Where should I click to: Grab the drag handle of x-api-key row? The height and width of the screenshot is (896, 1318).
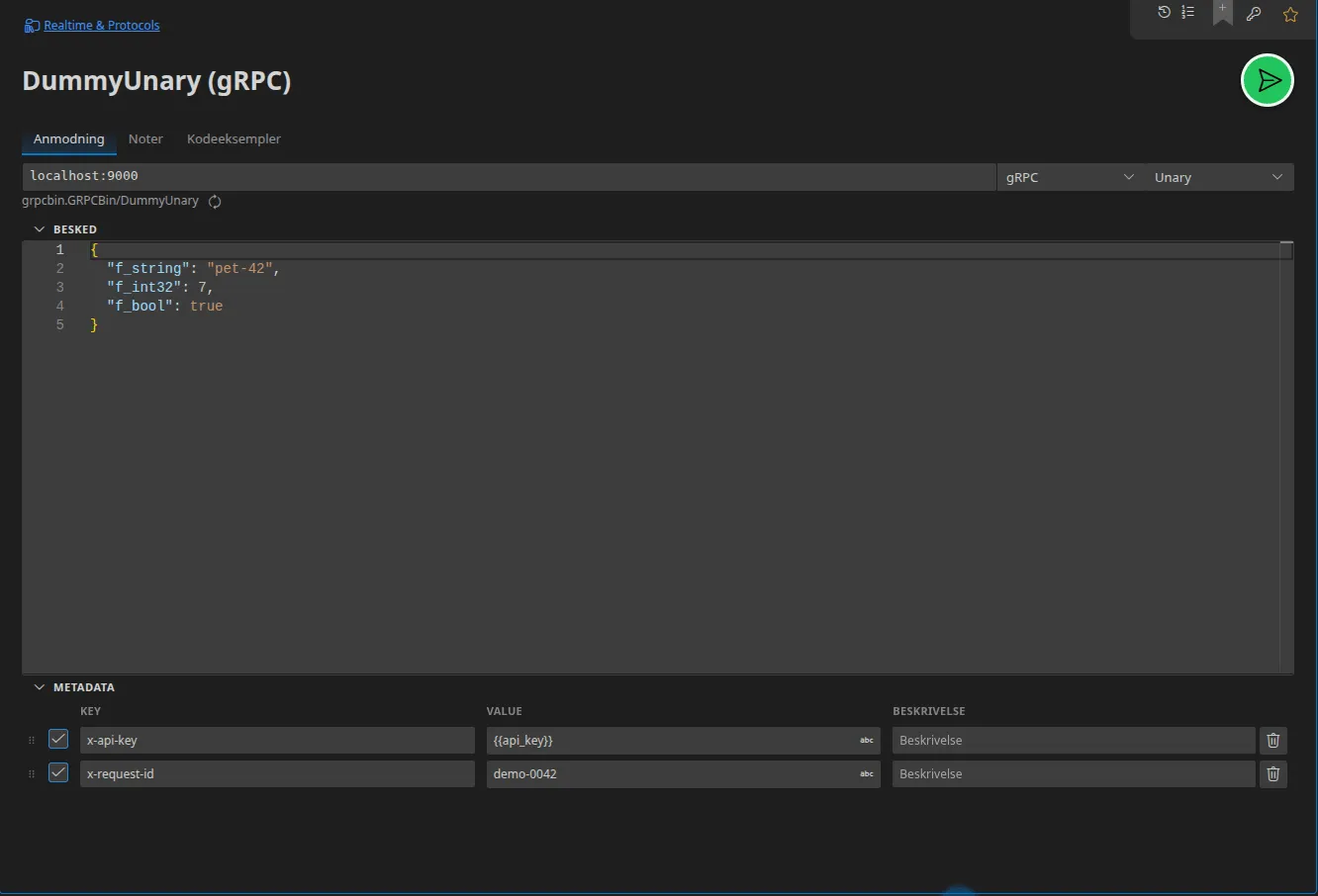32,741
